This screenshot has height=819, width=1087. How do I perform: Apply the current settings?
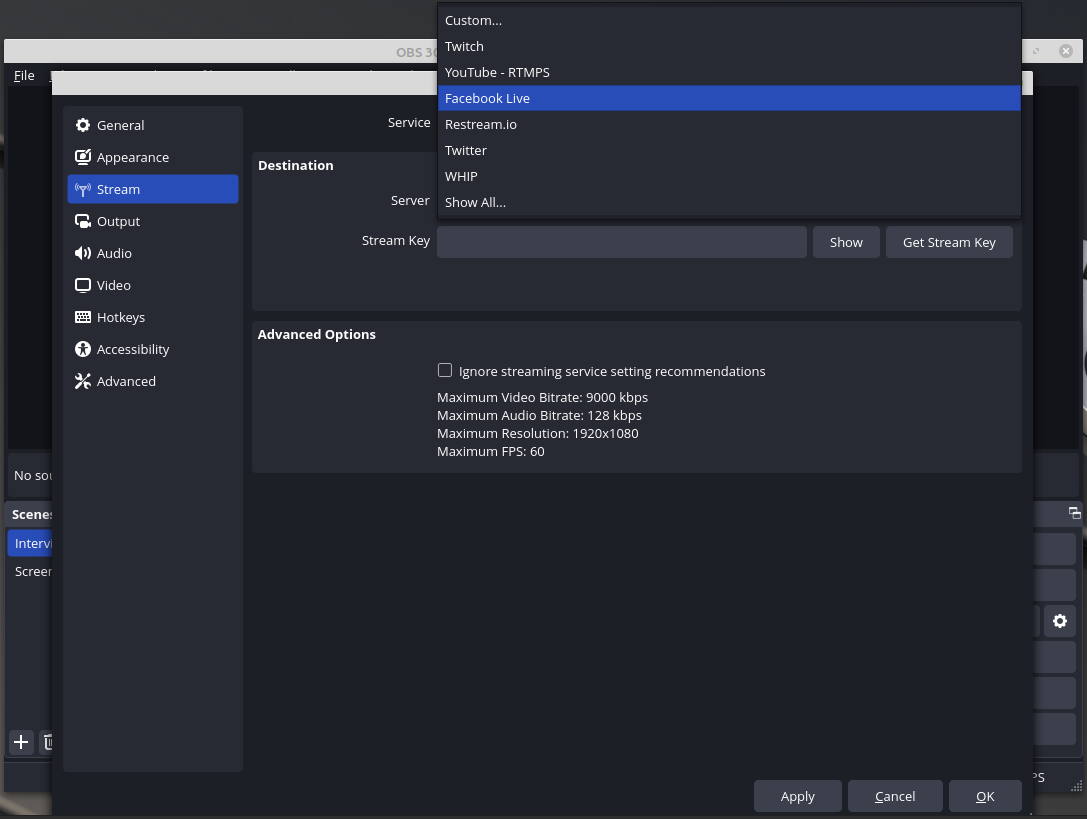coord(797,796)
